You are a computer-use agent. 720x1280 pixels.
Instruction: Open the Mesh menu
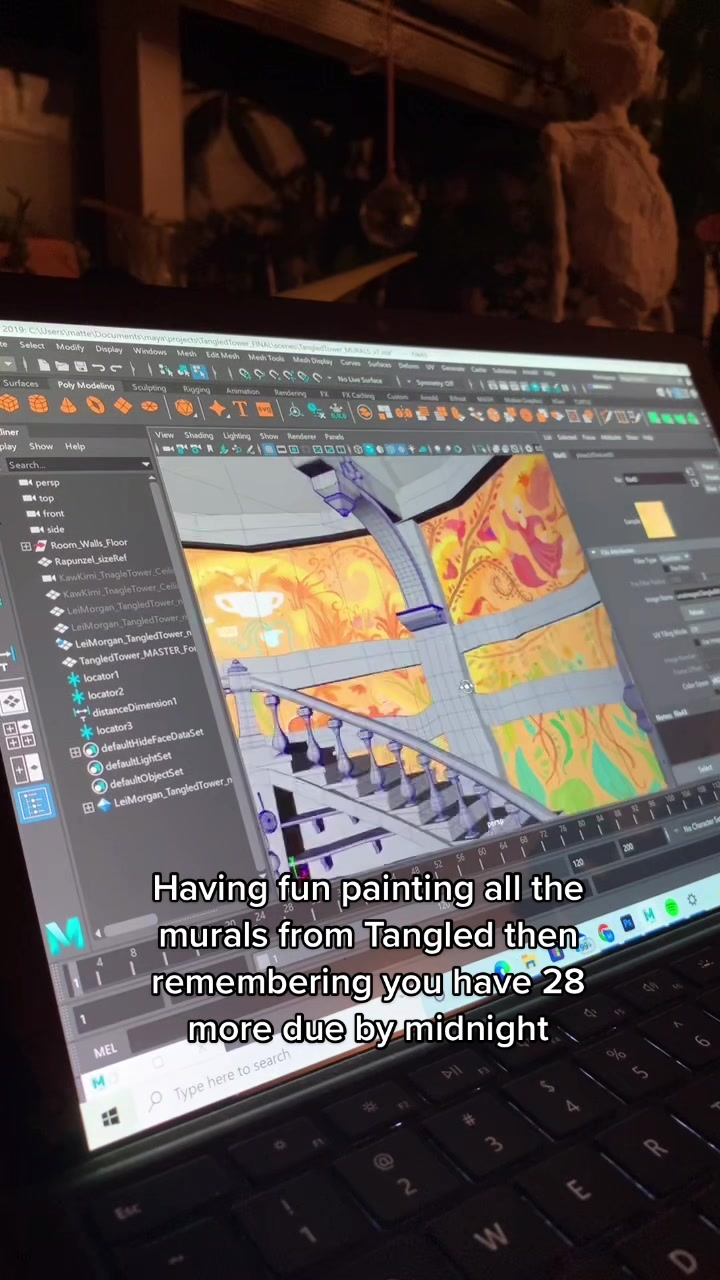[x=187, y=353]
